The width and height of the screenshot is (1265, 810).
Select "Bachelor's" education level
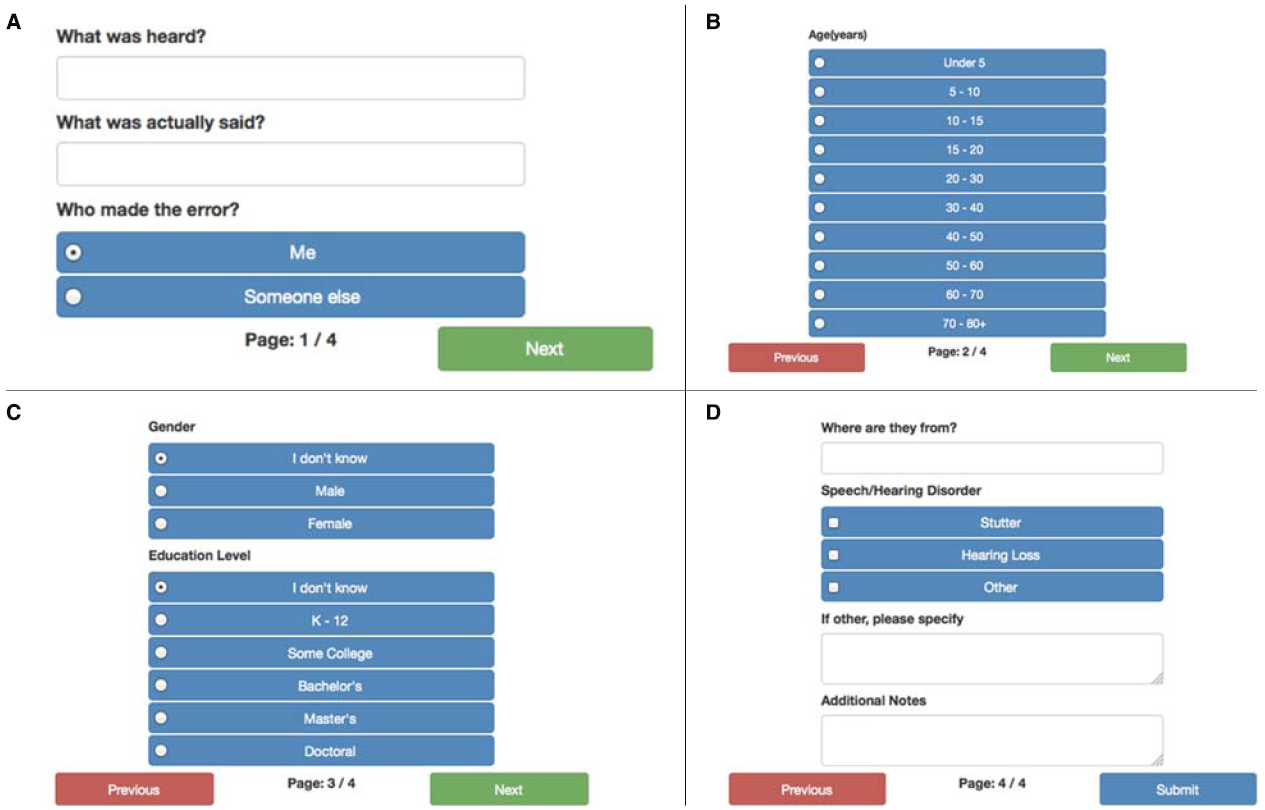[x=320, y=686]
